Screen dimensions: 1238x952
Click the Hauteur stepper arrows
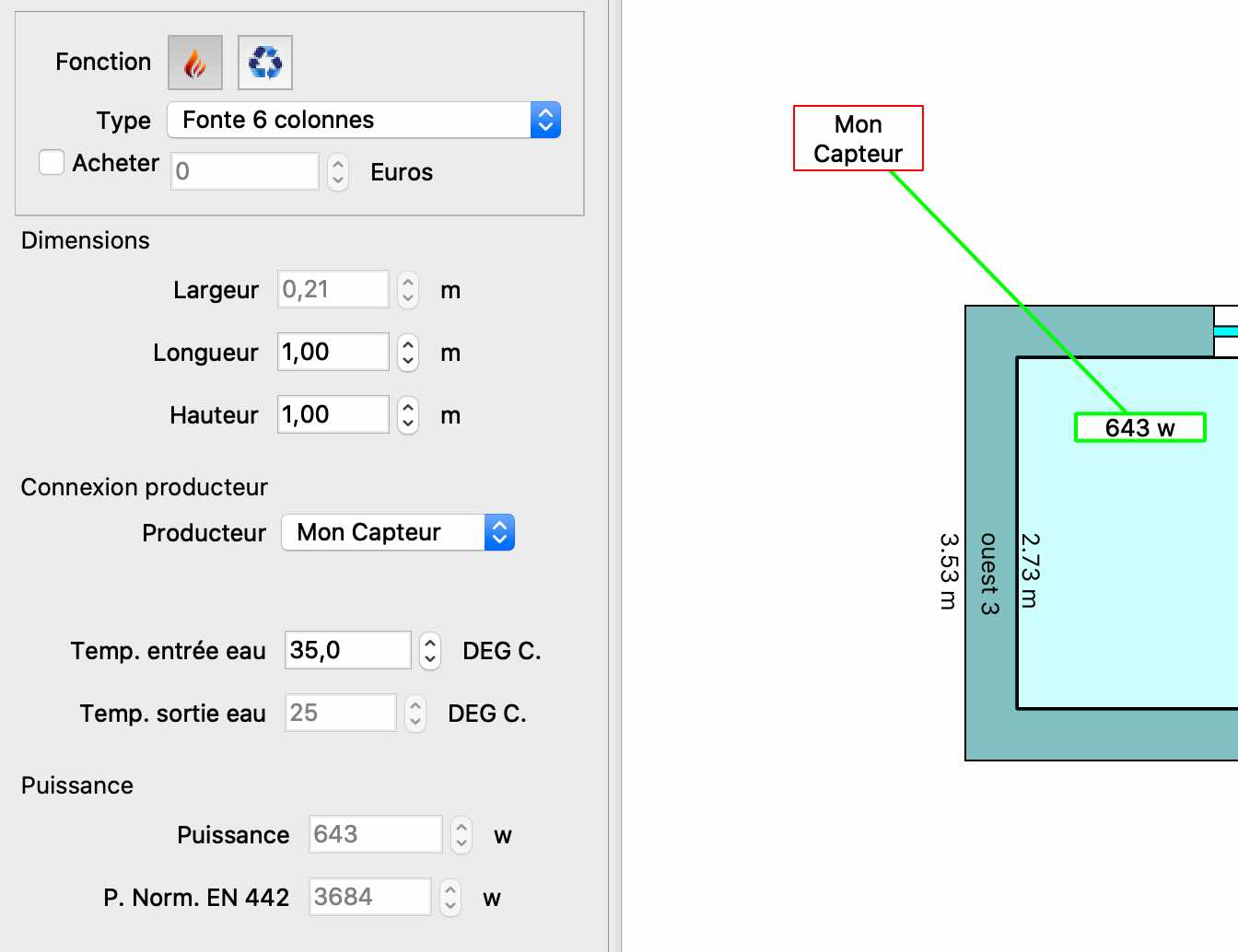408,415
